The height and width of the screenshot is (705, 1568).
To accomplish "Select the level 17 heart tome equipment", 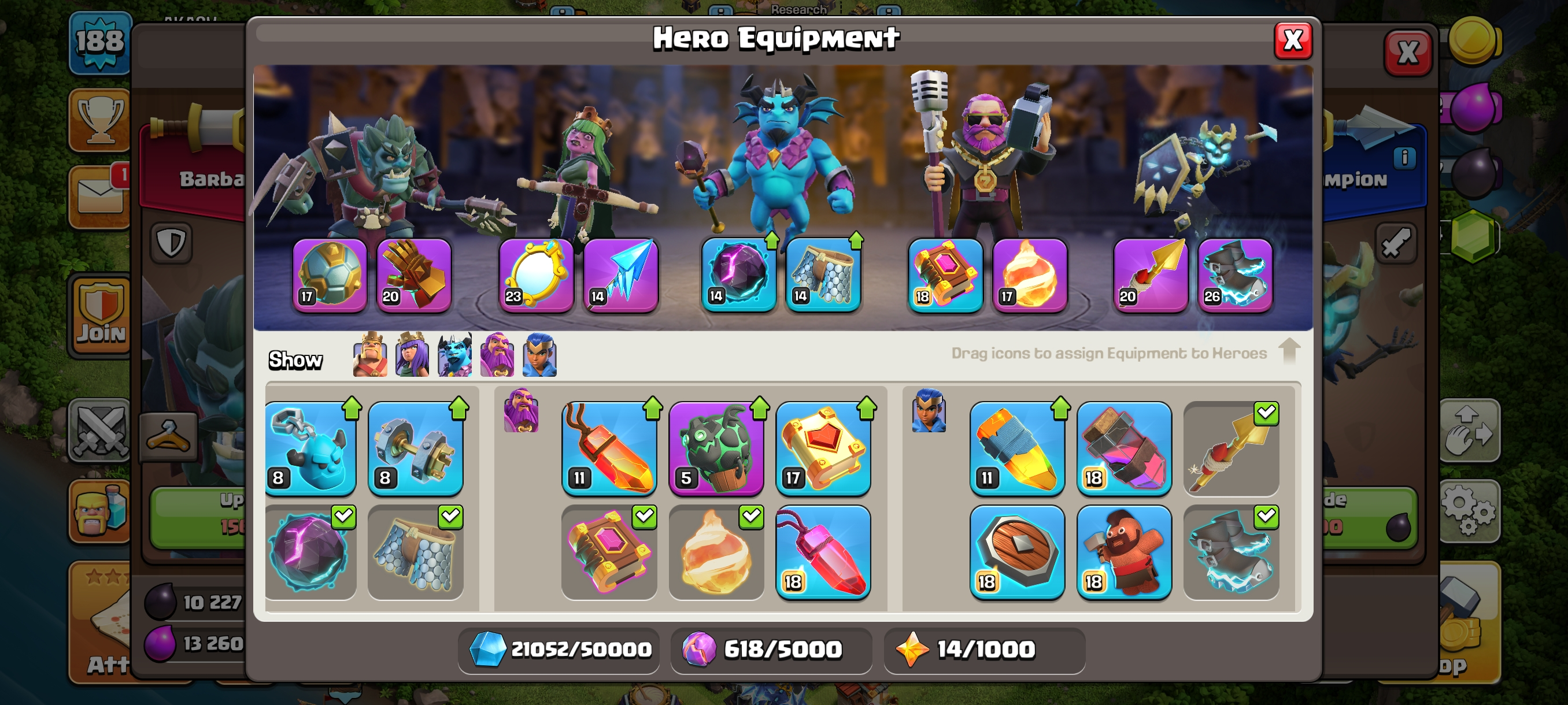I will click(823, 448).
